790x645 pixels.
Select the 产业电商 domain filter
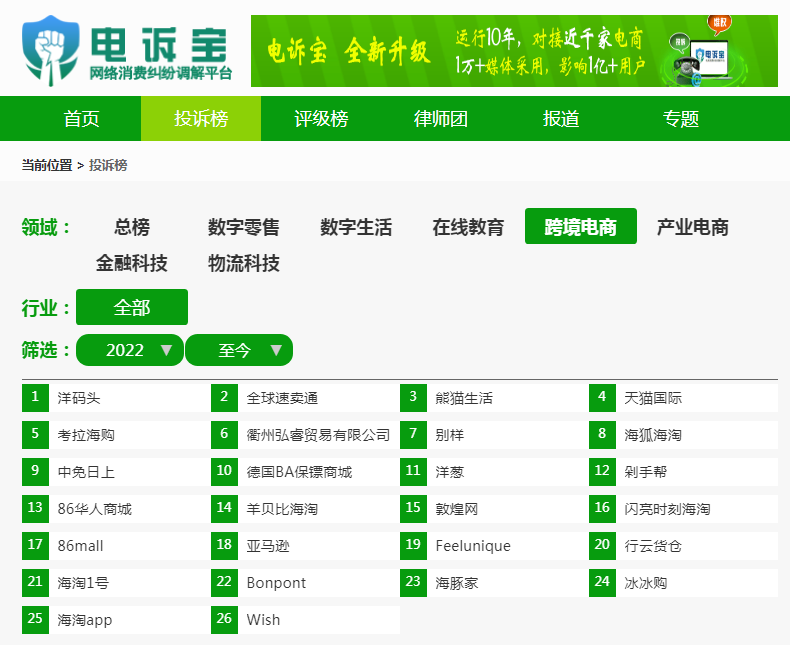(693, 226)
